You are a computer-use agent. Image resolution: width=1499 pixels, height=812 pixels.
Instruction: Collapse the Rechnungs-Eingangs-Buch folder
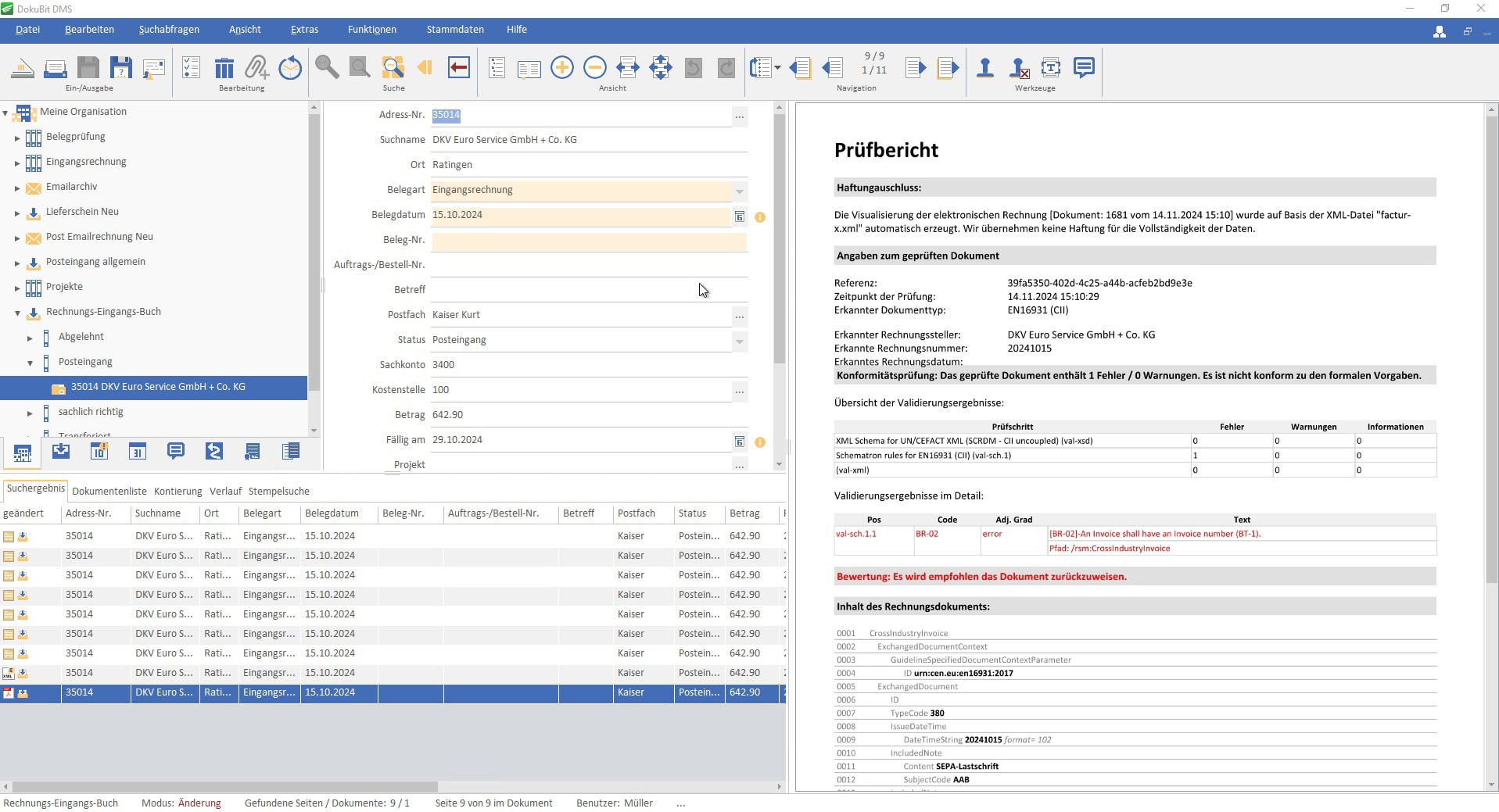pyautogui.click(x=17, y=313)
